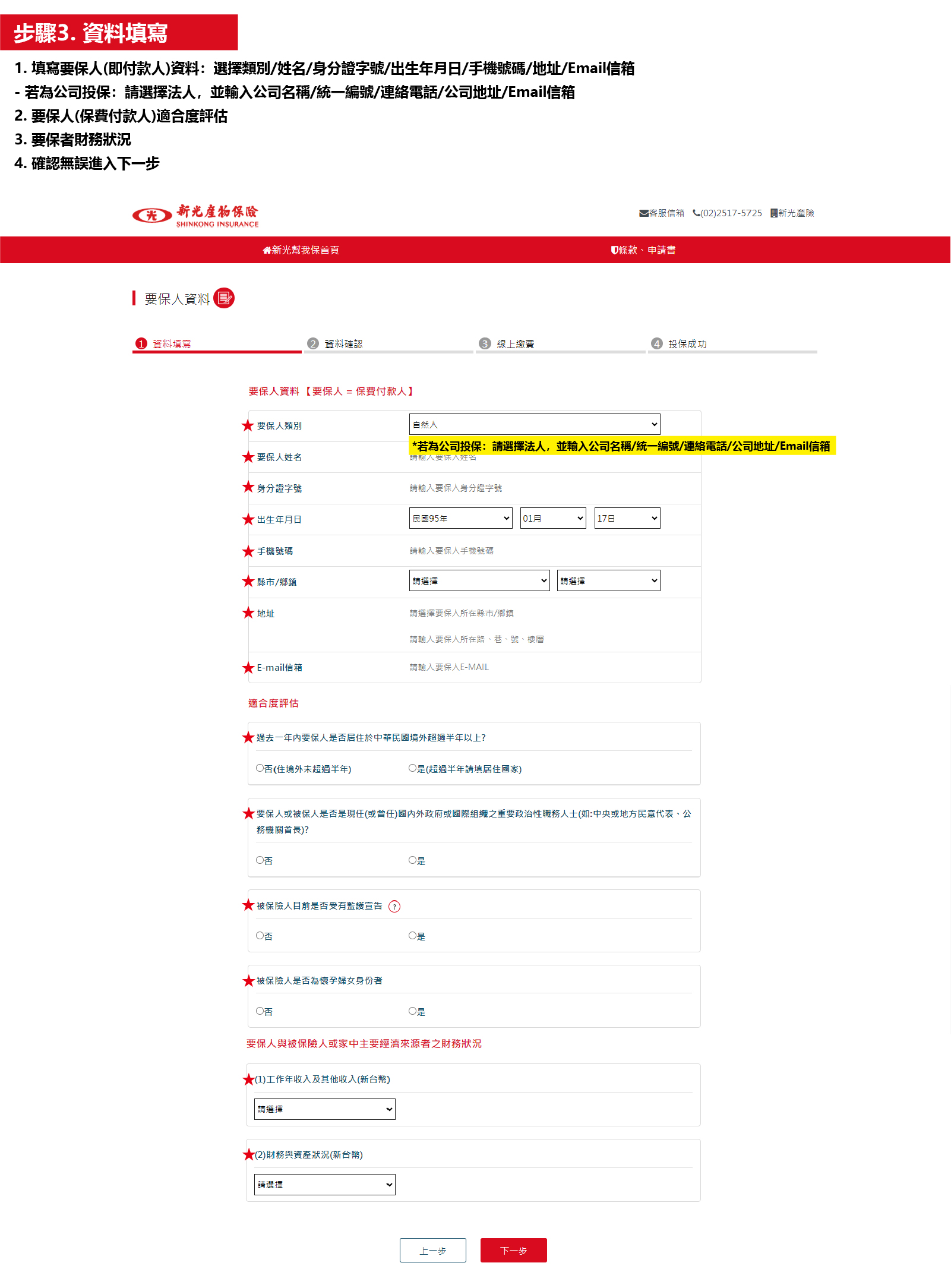Select 否 for 監護宣告 question
The height and width of the screenshot is (1288, 951).
(x=260, y=936)
